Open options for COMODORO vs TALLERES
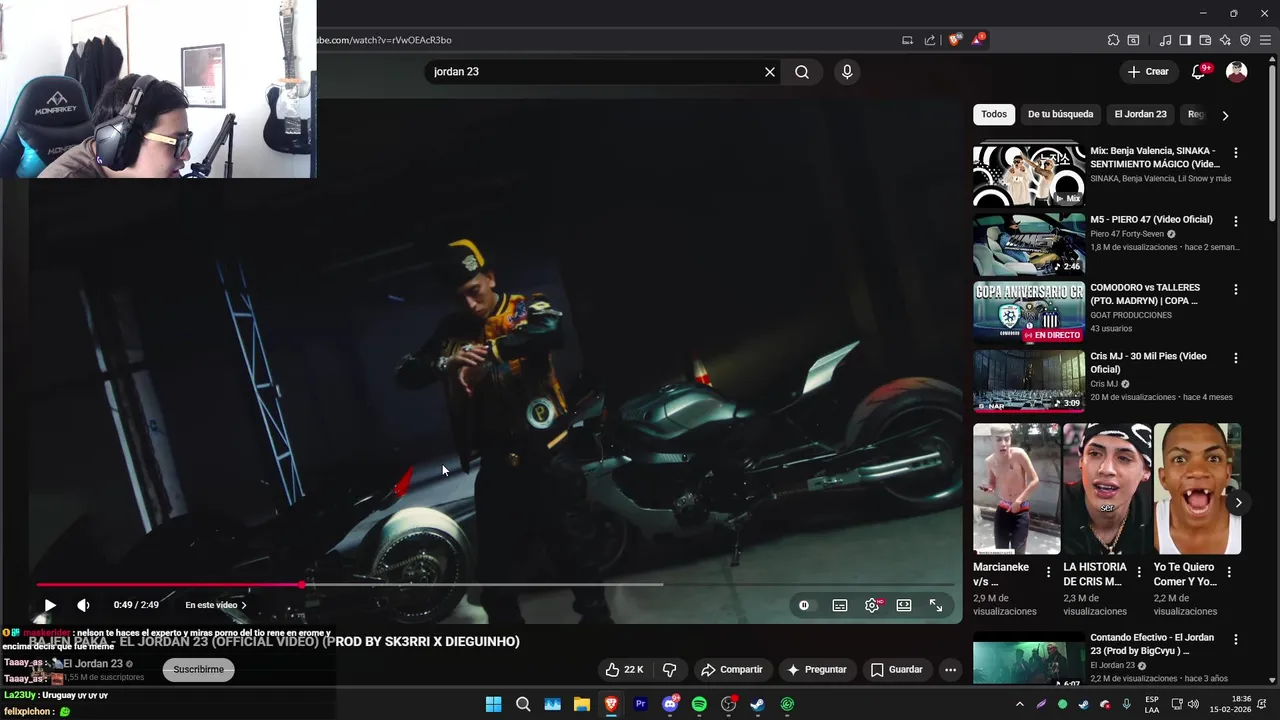 pyautogui.click(x=1236, y=289)
